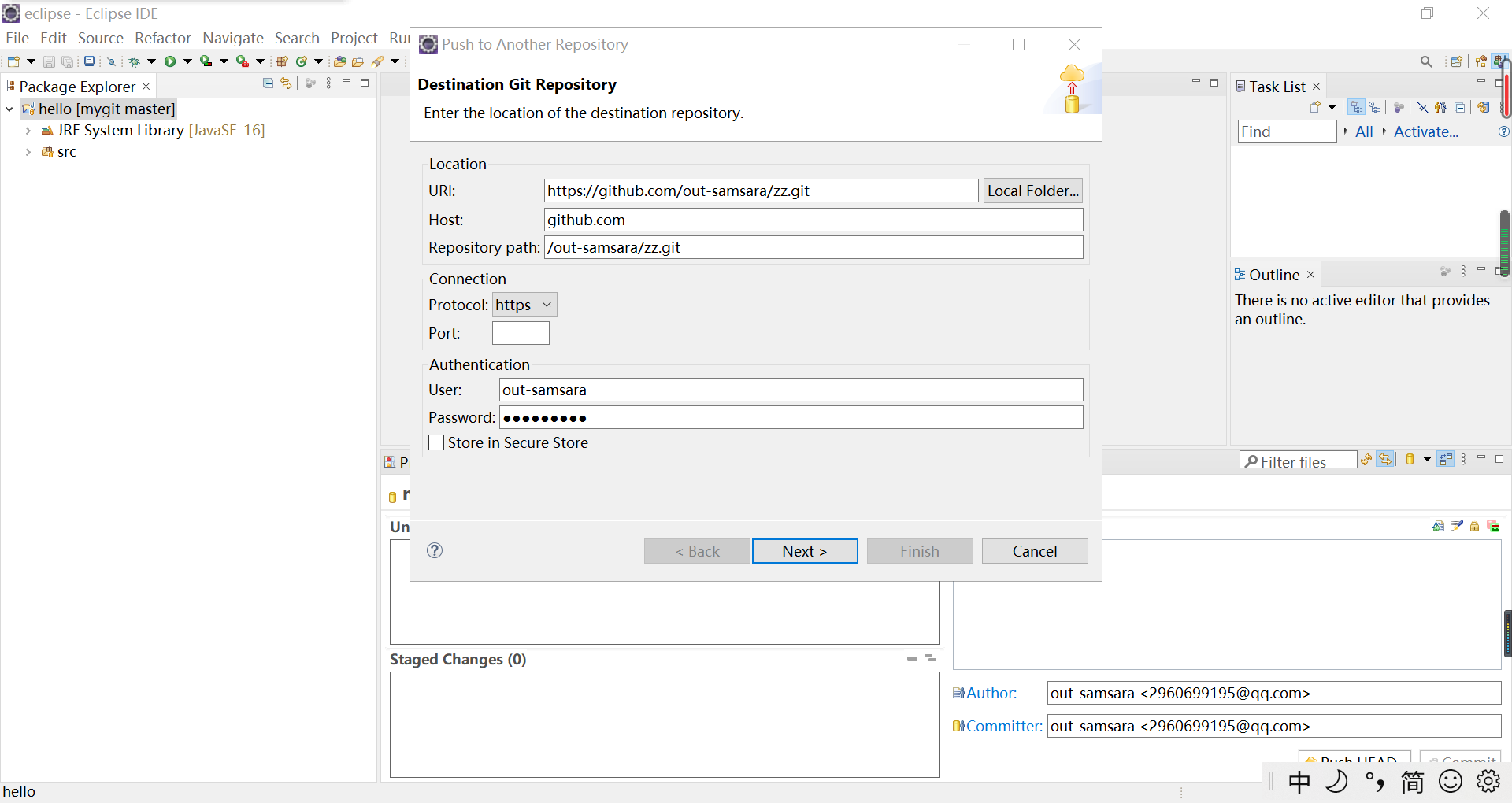Click the yellow repository cylinder icon
This screenshot has height=803, width=1512.
coord(1410,459)
